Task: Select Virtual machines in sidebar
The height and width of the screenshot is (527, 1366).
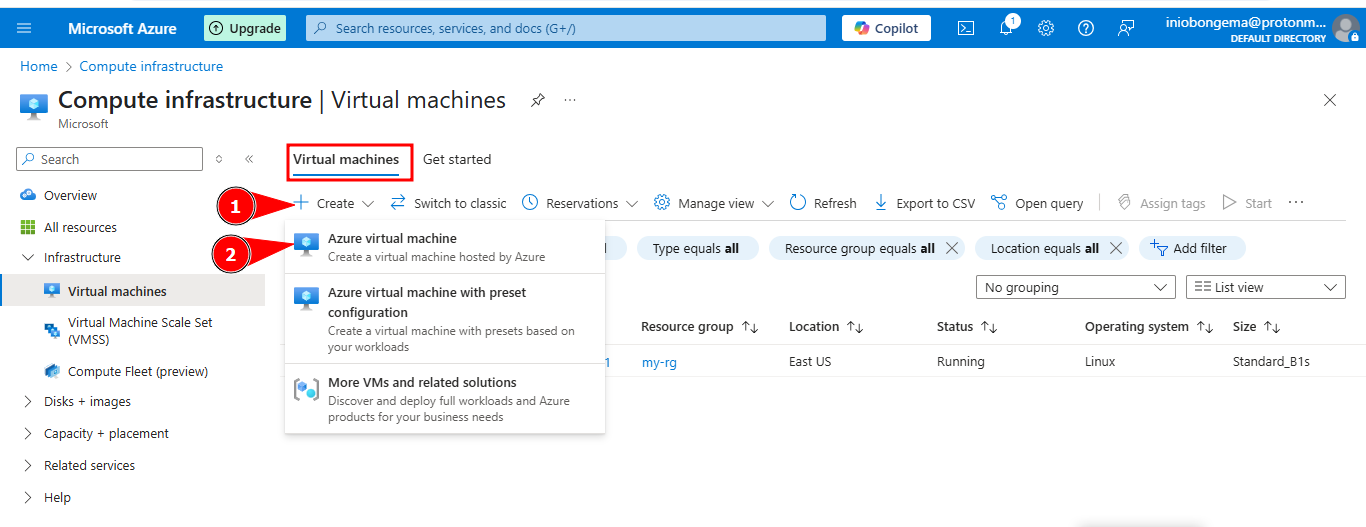Action: (133, 291)
